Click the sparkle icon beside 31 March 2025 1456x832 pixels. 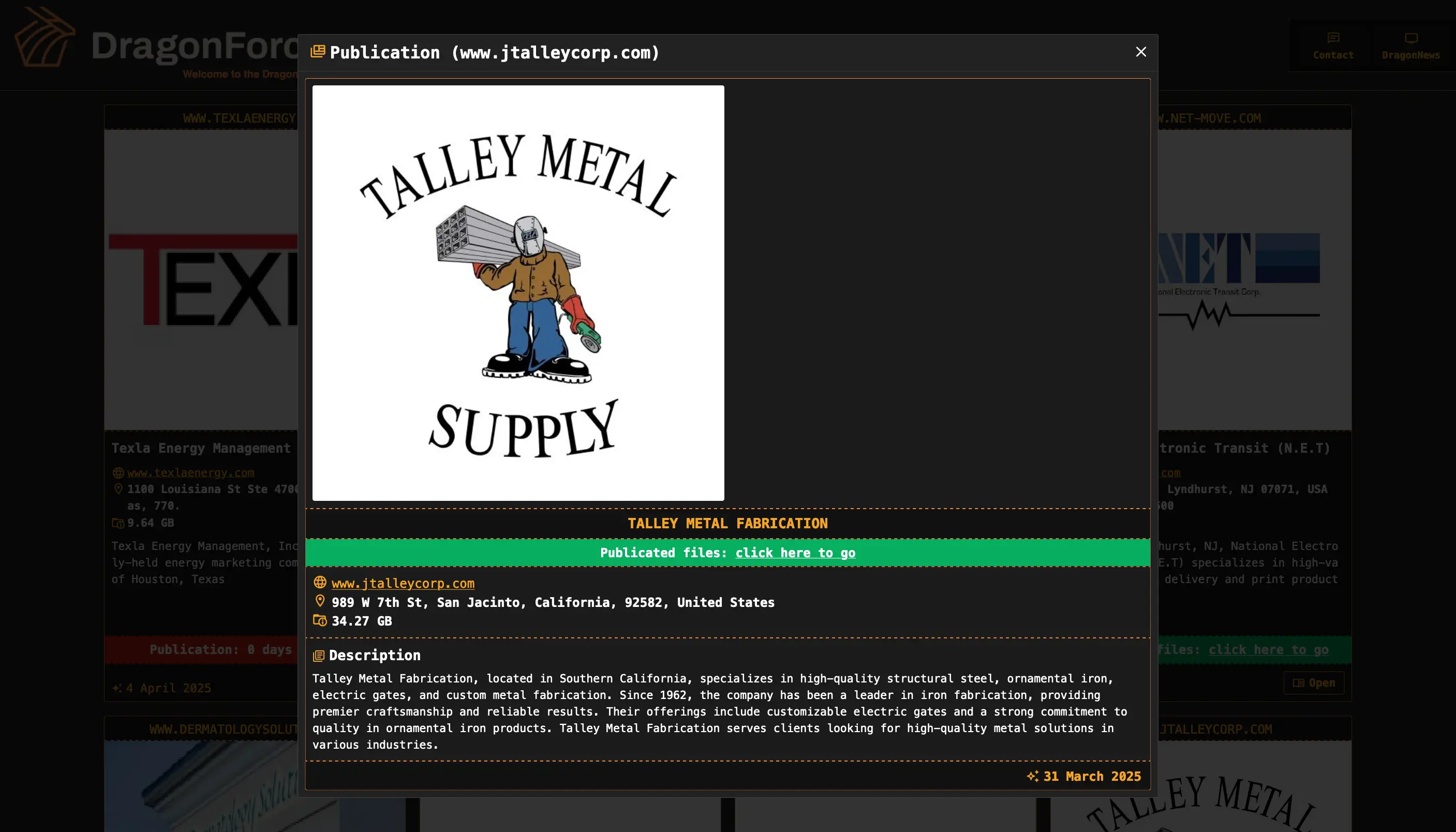[x=1032, y=776]
